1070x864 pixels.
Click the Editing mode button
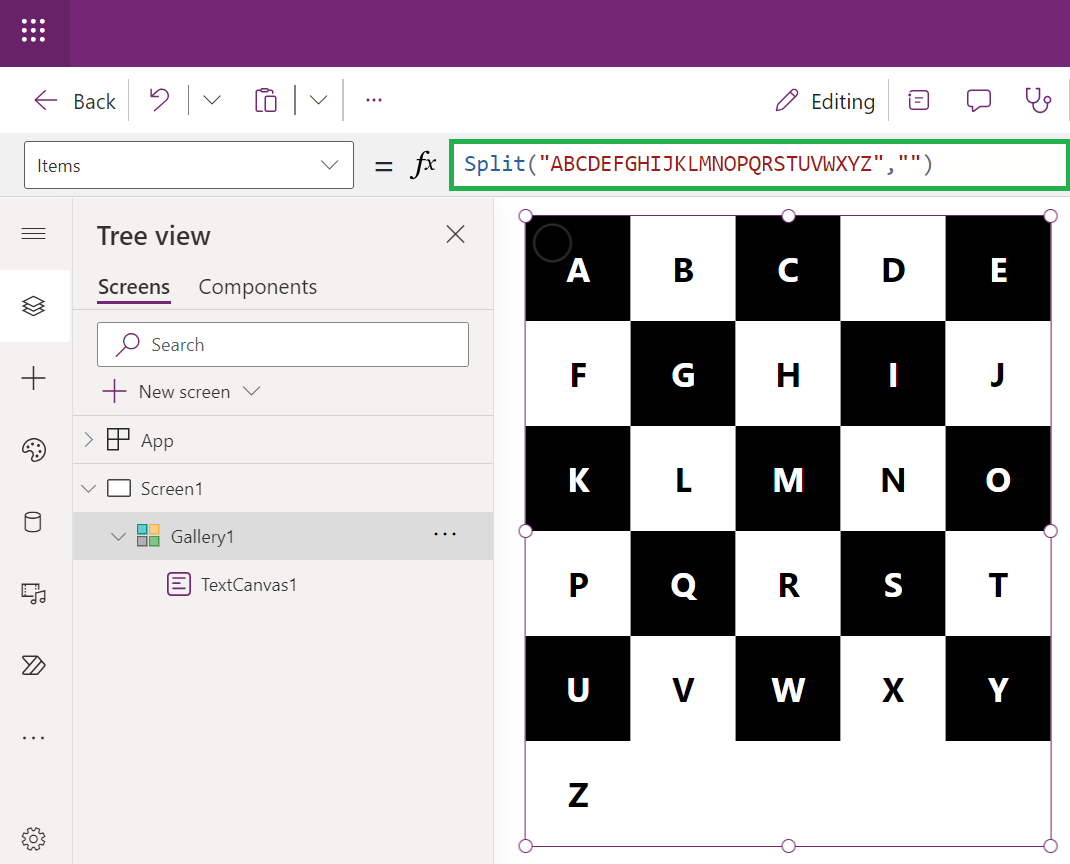coord(825,101)
